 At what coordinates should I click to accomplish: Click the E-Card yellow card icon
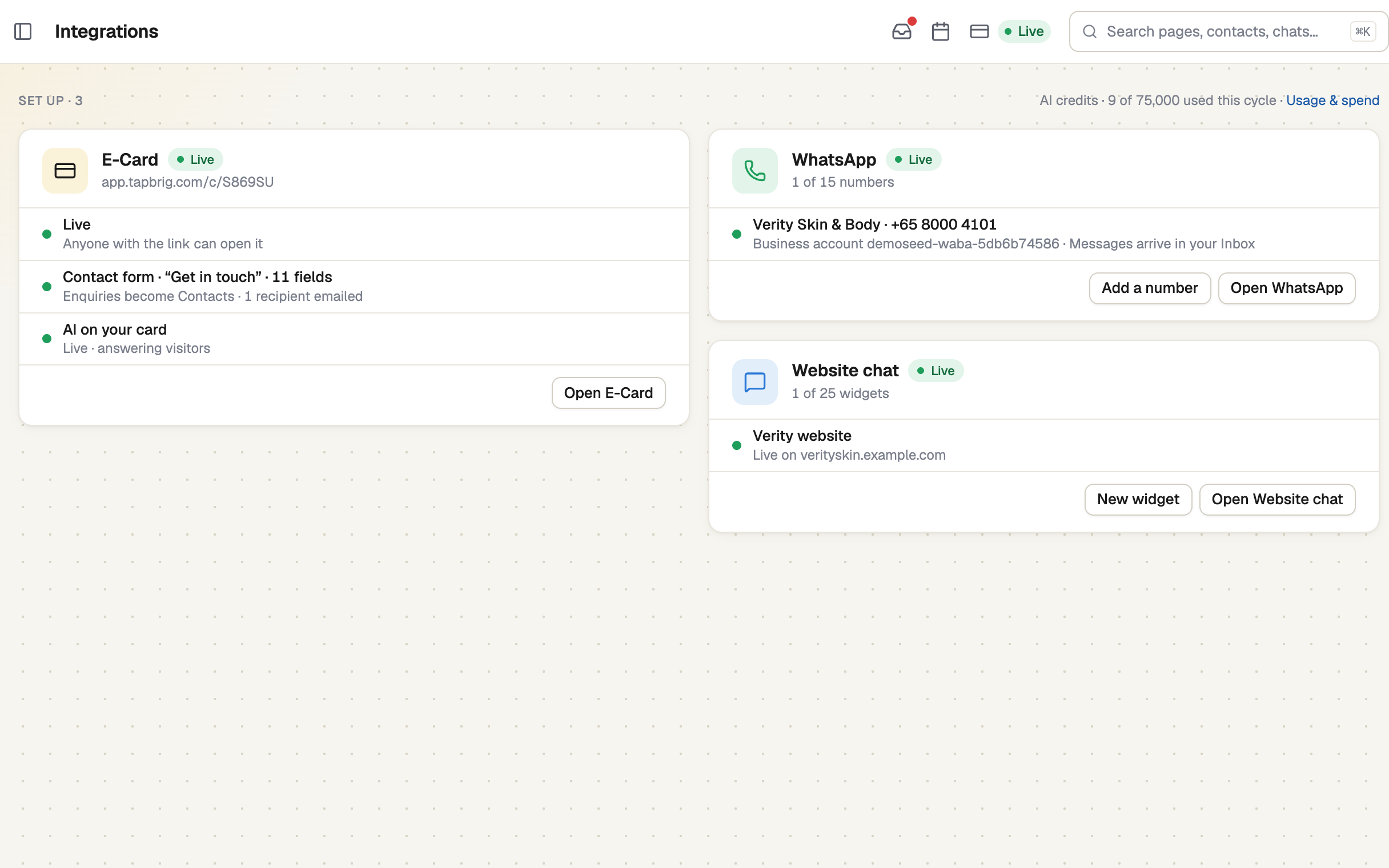[x=65, y=171]
